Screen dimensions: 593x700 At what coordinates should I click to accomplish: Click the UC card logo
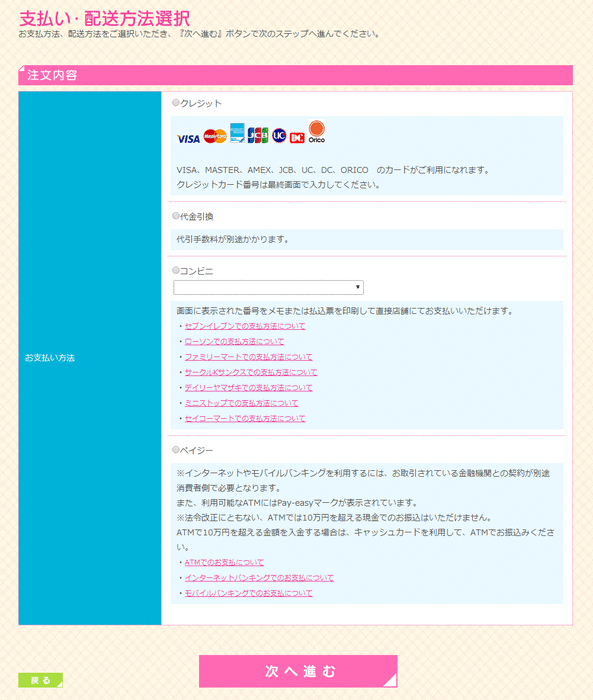[x=279, y=135]
